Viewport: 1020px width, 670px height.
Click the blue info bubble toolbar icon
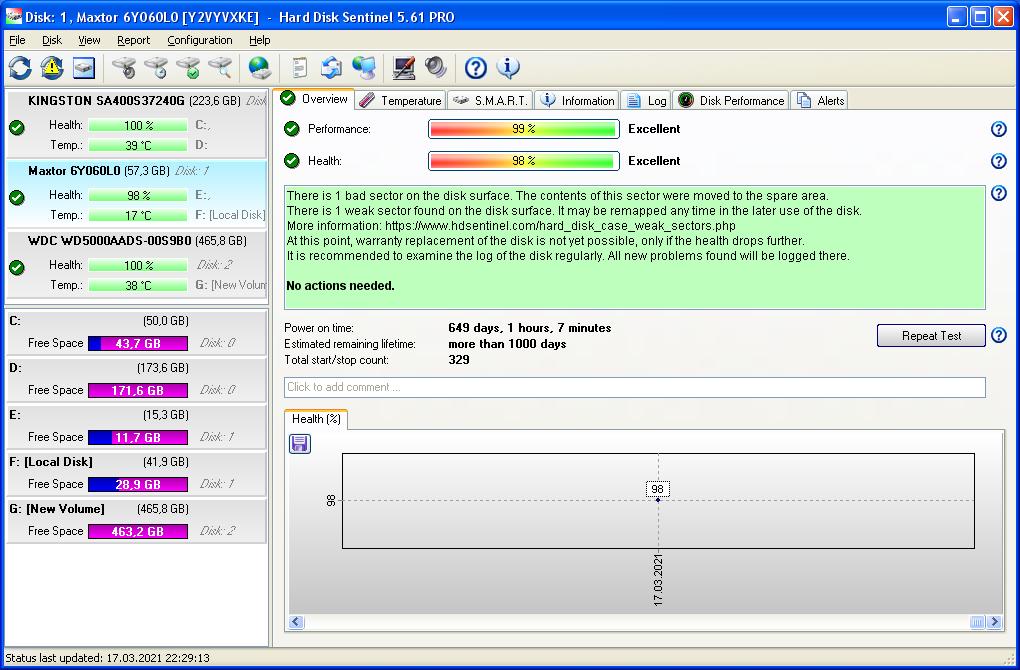(x=507, y=67)
